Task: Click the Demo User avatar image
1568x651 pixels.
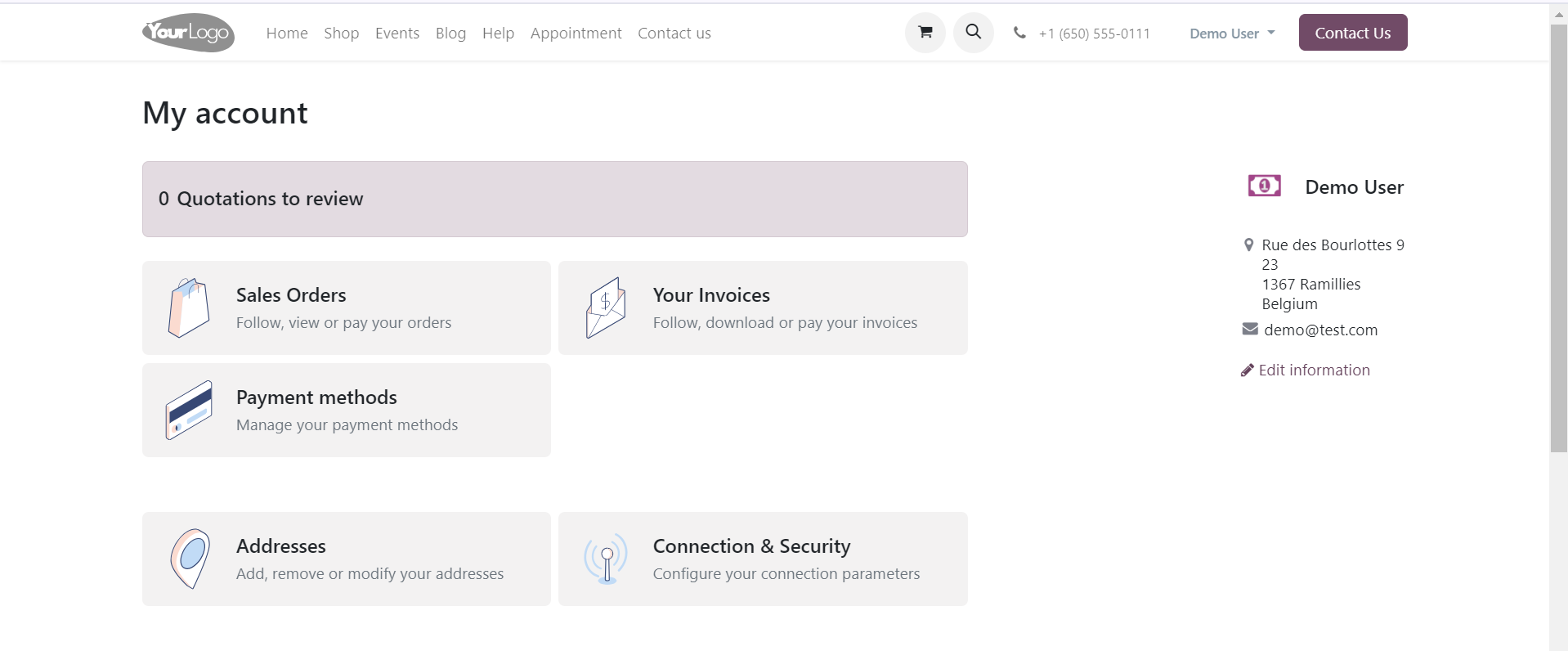Action: pos(1264,186)
